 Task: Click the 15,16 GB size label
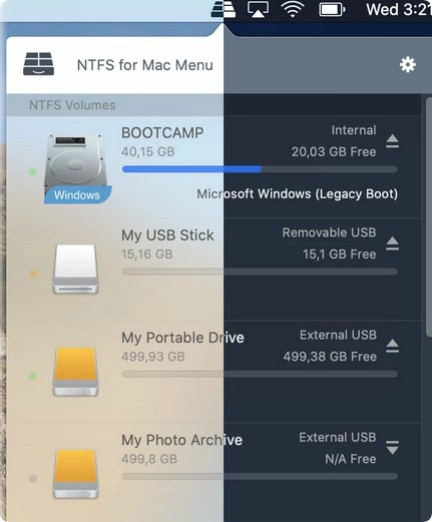click(x=147, y=254)
